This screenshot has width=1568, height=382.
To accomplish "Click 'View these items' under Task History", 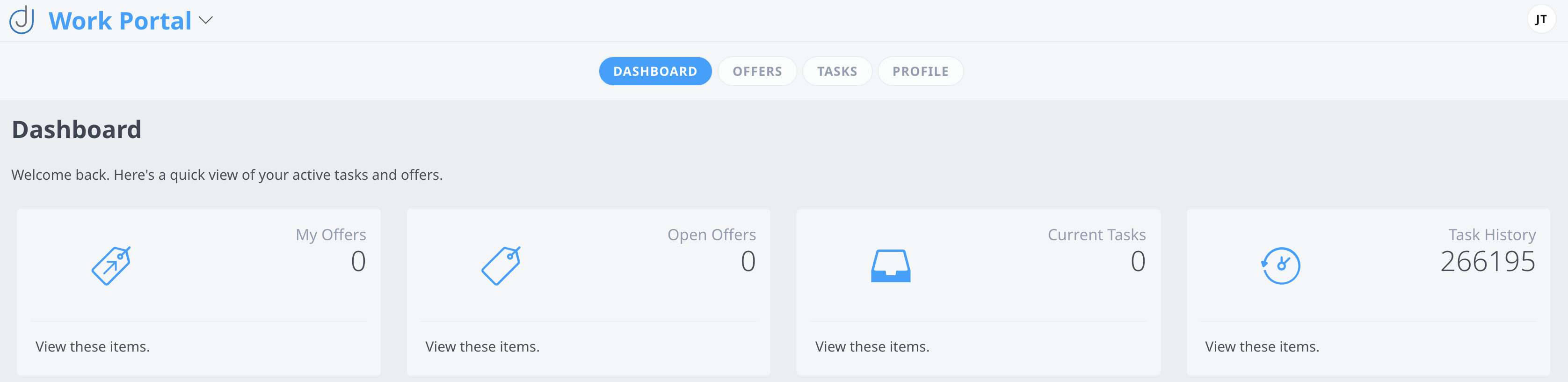I will pos(1262,347).
